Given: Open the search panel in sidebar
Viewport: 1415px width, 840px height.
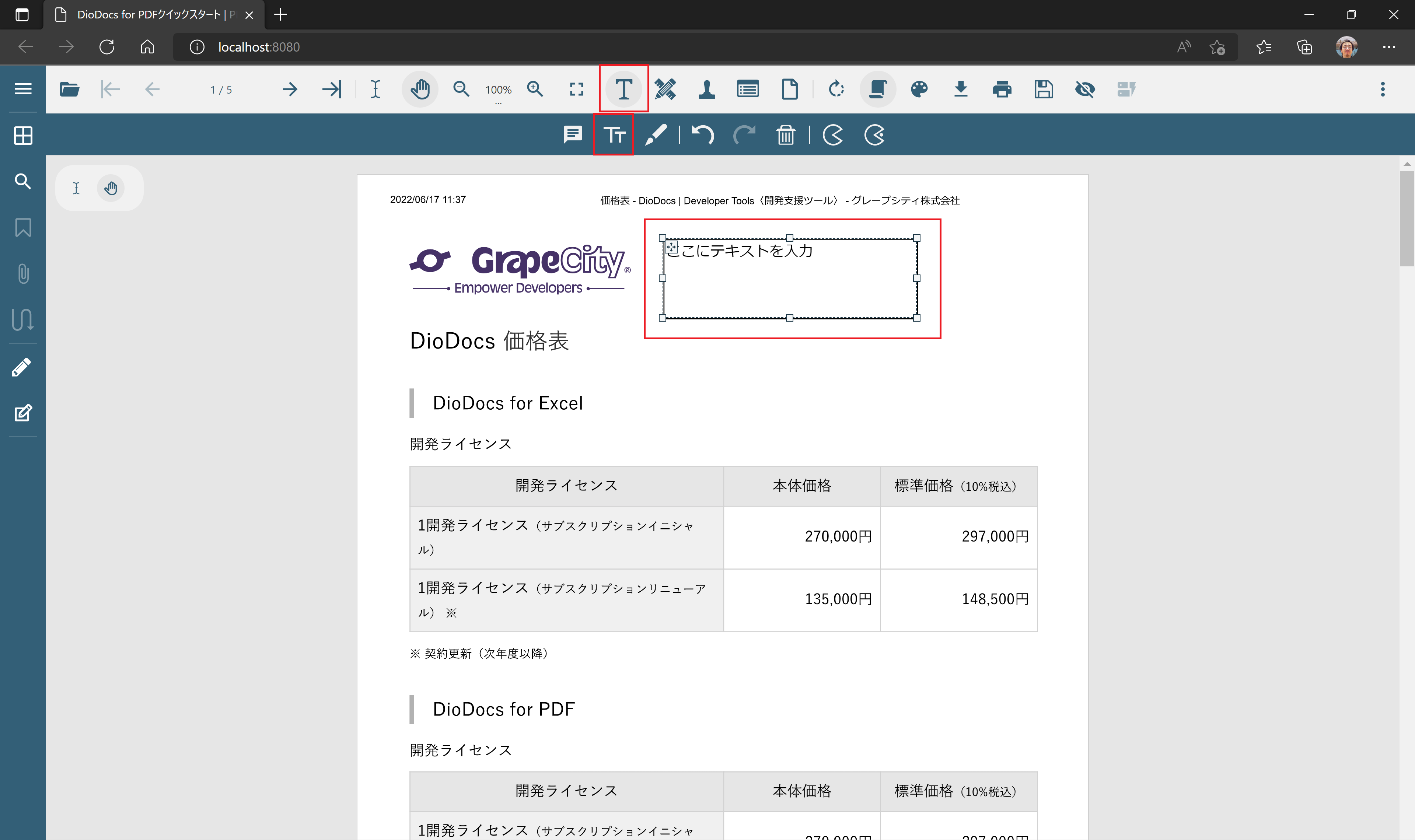Looking at the screenshot, I should (22, 181).
